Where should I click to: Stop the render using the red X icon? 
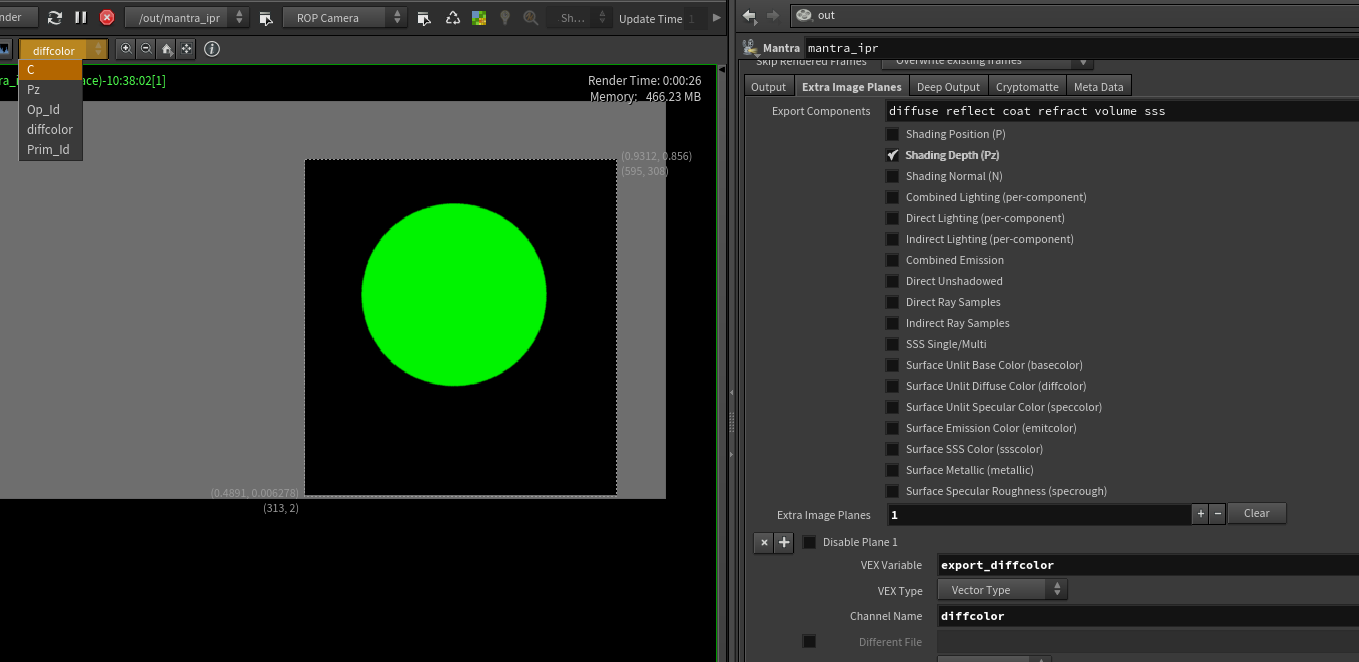click(107, 18)
